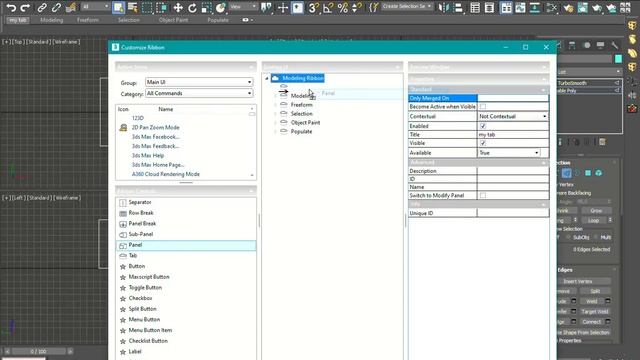Screen dimensions: 640x360
Task: Open the Curve Editor from toolbar
Action: tap(520, 7)
